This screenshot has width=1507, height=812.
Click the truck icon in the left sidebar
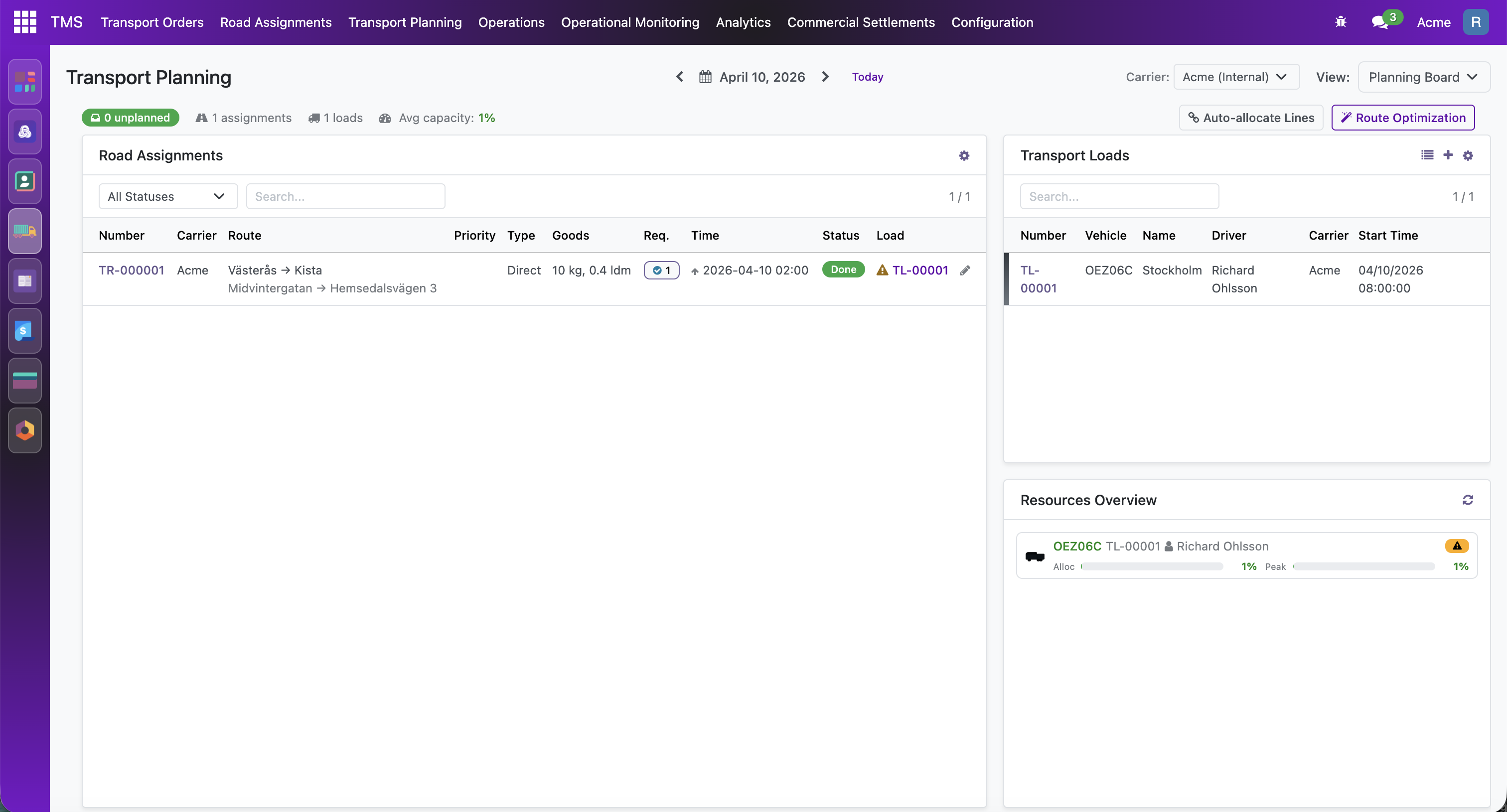24,231
